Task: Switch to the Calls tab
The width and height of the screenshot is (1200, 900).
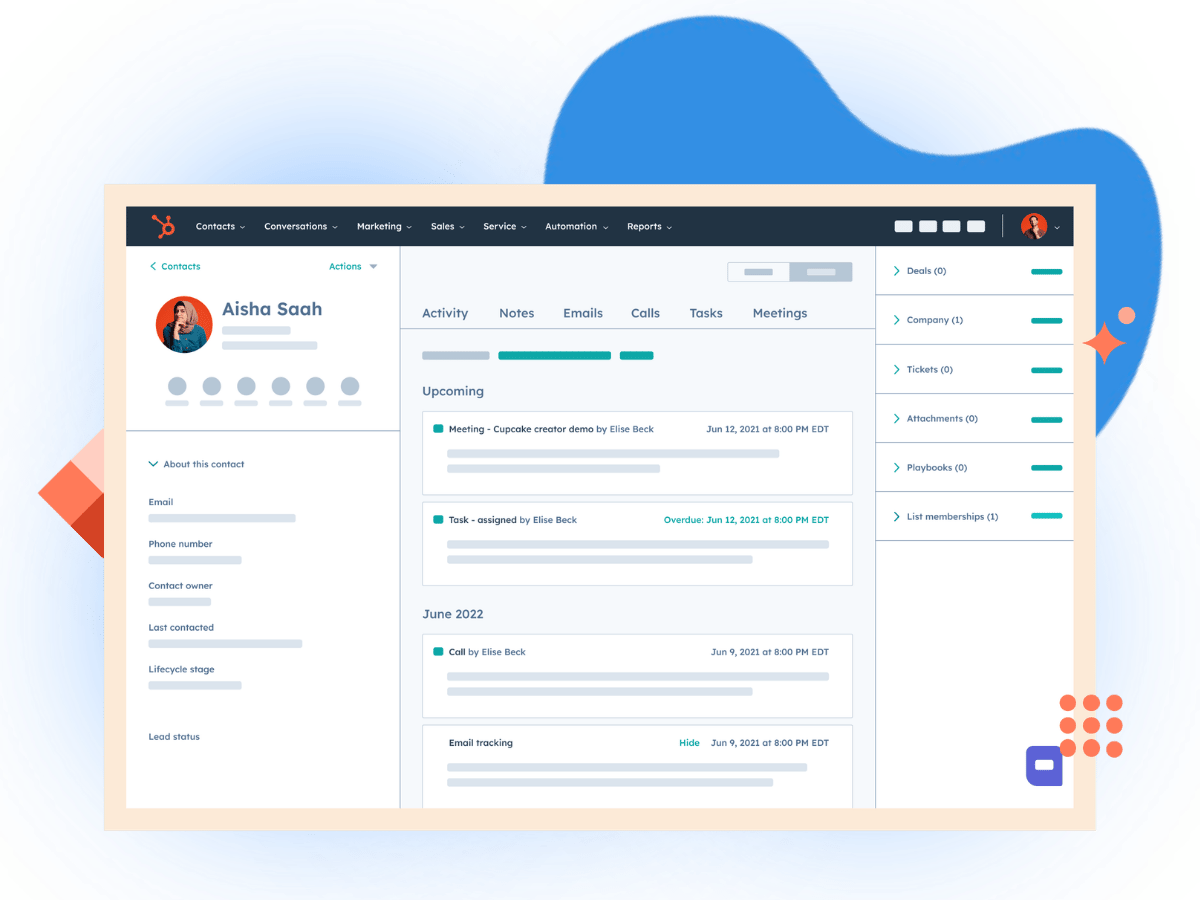Action: tap(645, 313)
